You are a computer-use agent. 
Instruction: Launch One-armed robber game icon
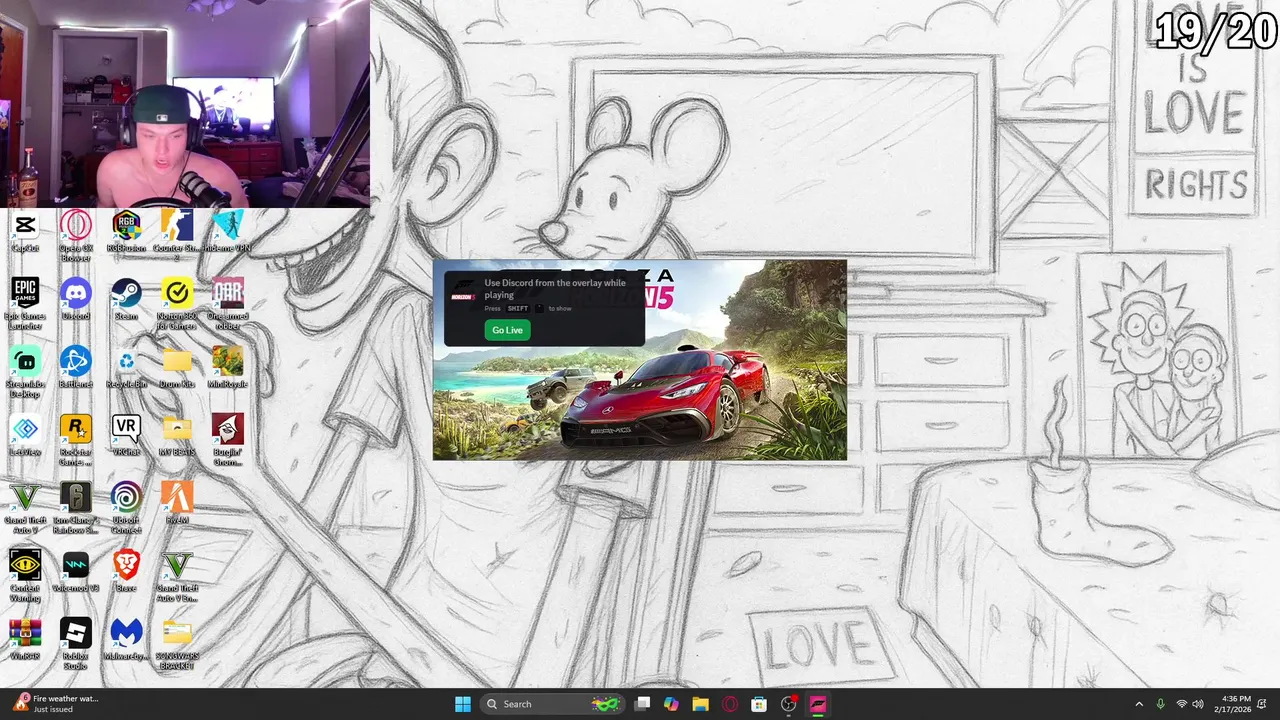click(228, 304)
